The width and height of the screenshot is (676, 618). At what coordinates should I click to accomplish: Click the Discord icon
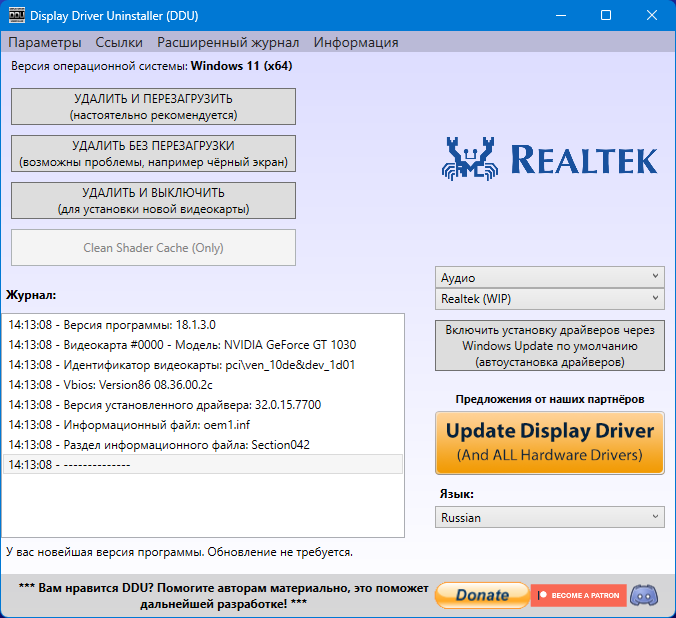pyautogui.click(x=644, y=595)
